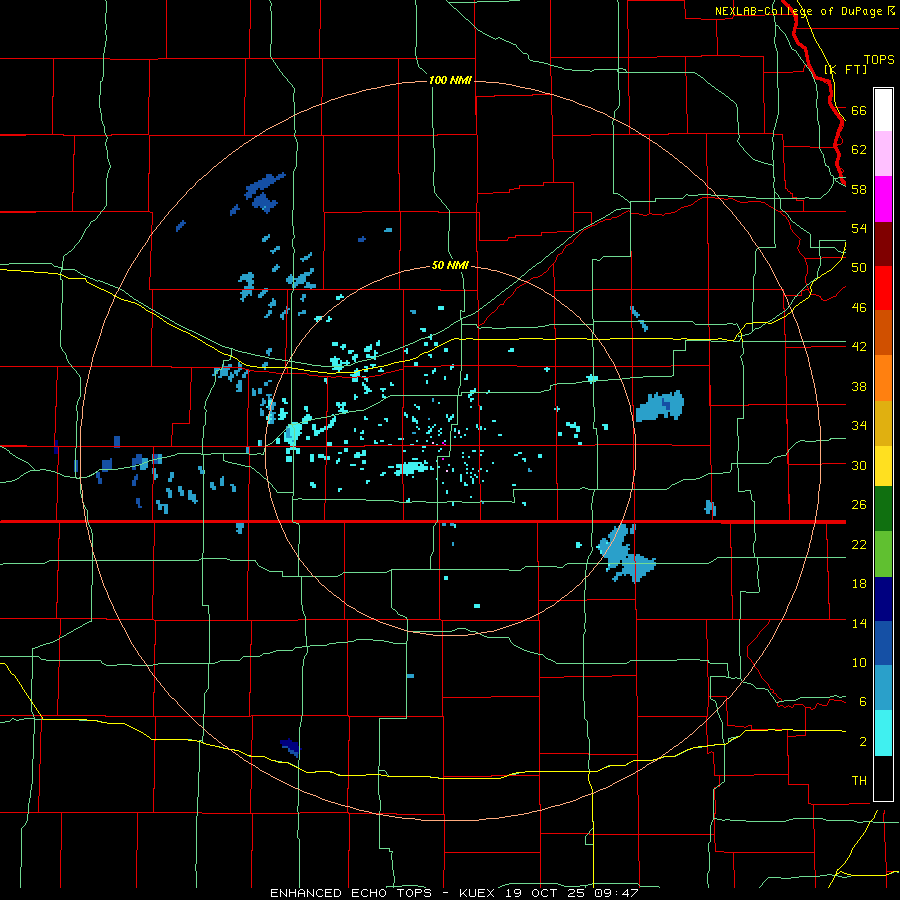This screenshot has width=900, height=900.
Task: Click the lone navy echo blob in the south
Action: click(290, 747)
